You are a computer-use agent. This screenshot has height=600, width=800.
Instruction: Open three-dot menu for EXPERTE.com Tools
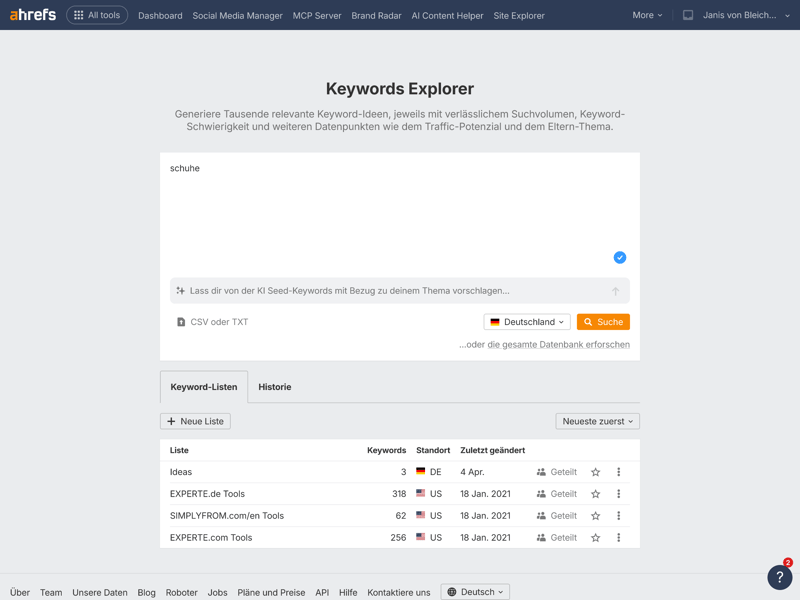[618, 538]
